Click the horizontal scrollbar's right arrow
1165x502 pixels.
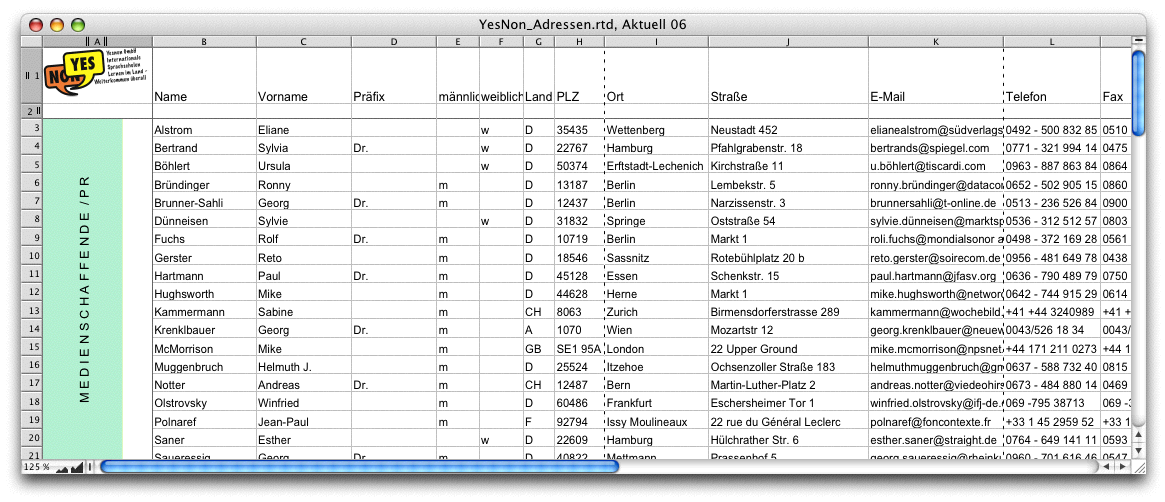click(1121, 467)
